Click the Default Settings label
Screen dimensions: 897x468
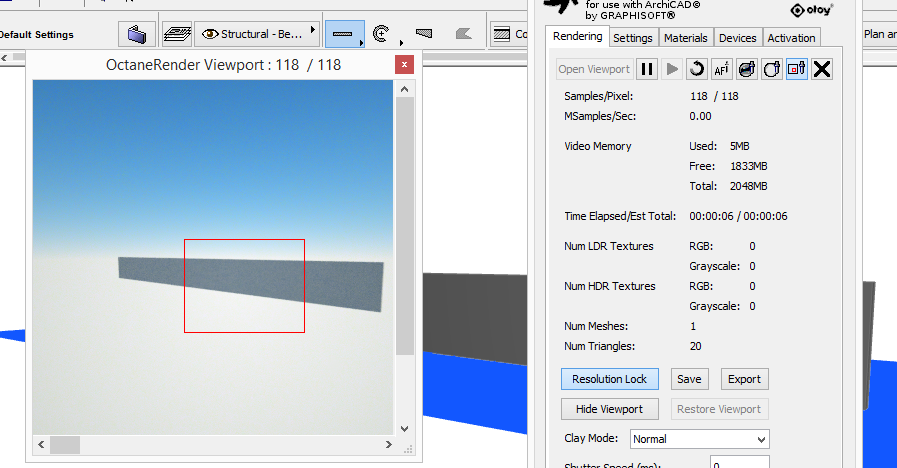pos(37,34)
